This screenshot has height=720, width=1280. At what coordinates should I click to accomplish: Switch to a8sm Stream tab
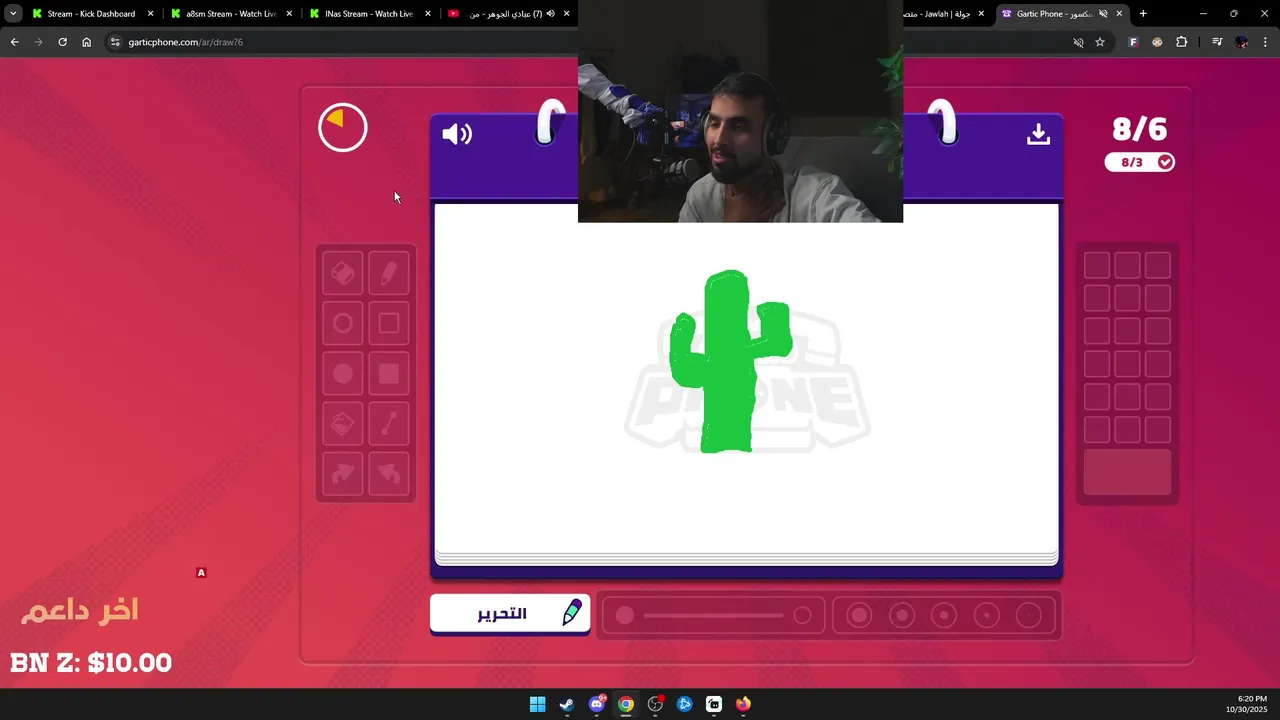[x=230, y=14]
